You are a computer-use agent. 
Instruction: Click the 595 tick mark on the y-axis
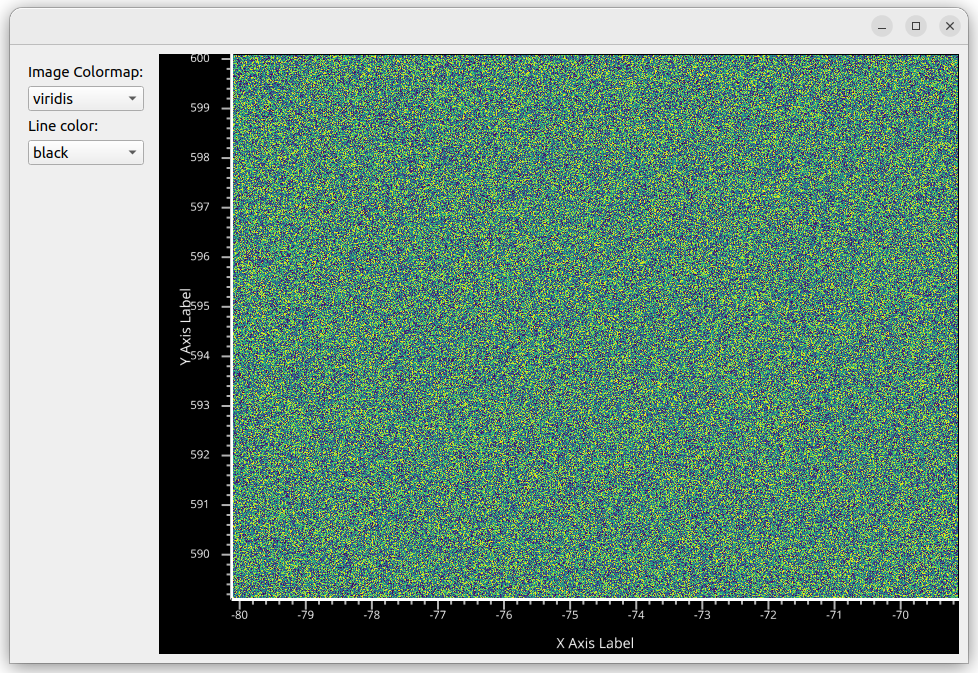click(226, 305)
